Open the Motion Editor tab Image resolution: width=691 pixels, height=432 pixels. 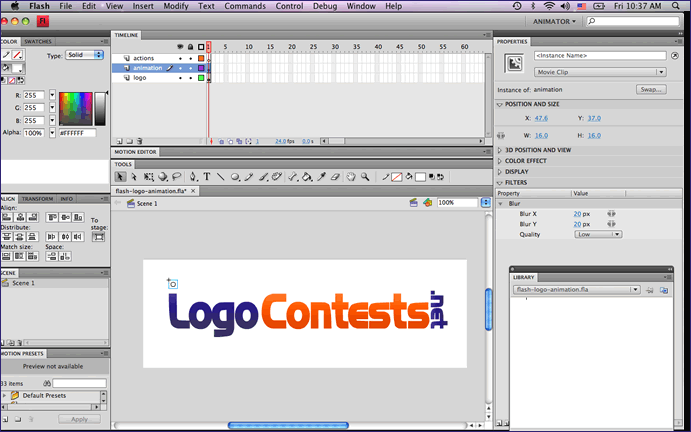(135, 152)
